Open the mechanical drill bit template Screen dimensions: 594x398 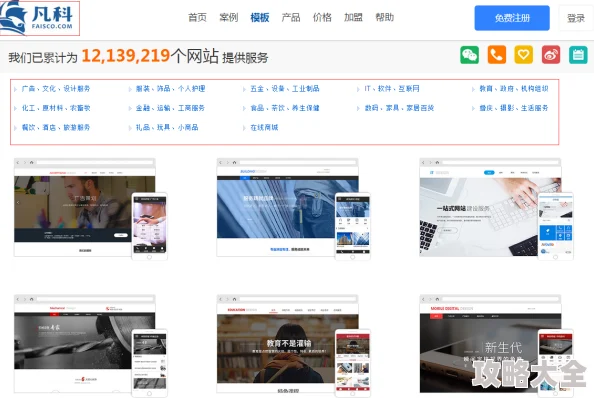[91, 345]
